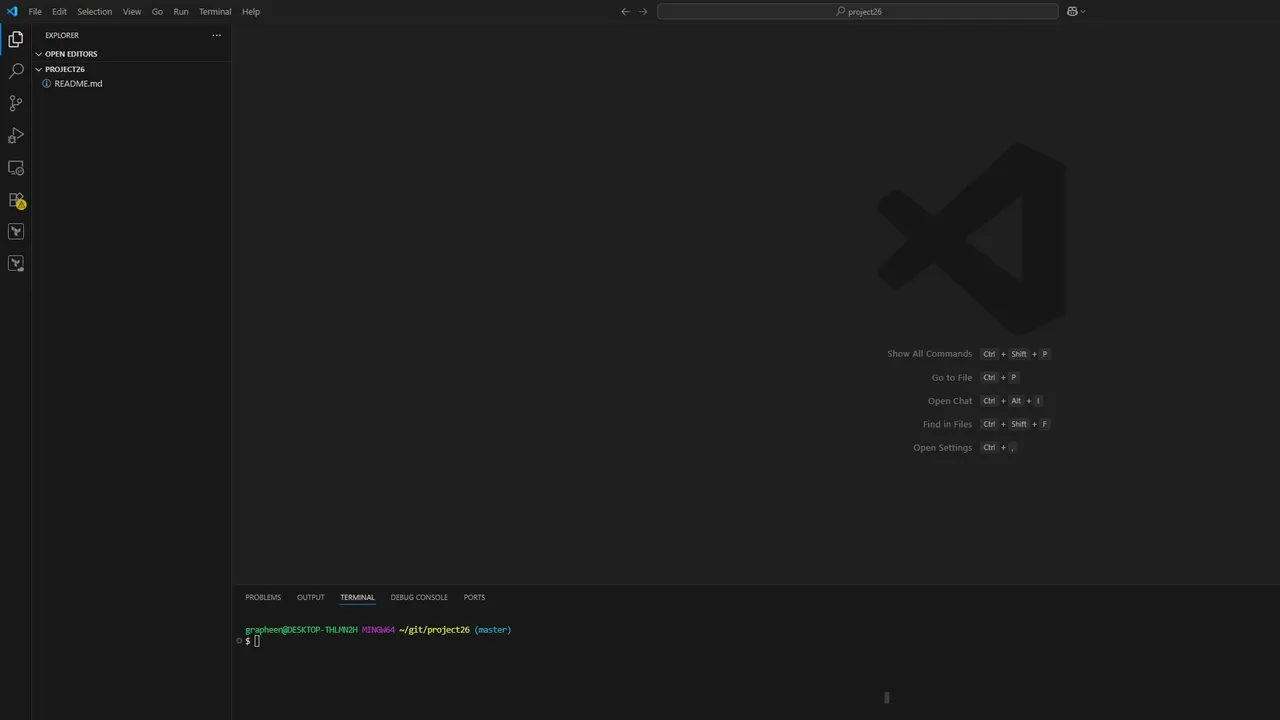
Task: Open the Search view in activity bar
Action: coord(16,72)
